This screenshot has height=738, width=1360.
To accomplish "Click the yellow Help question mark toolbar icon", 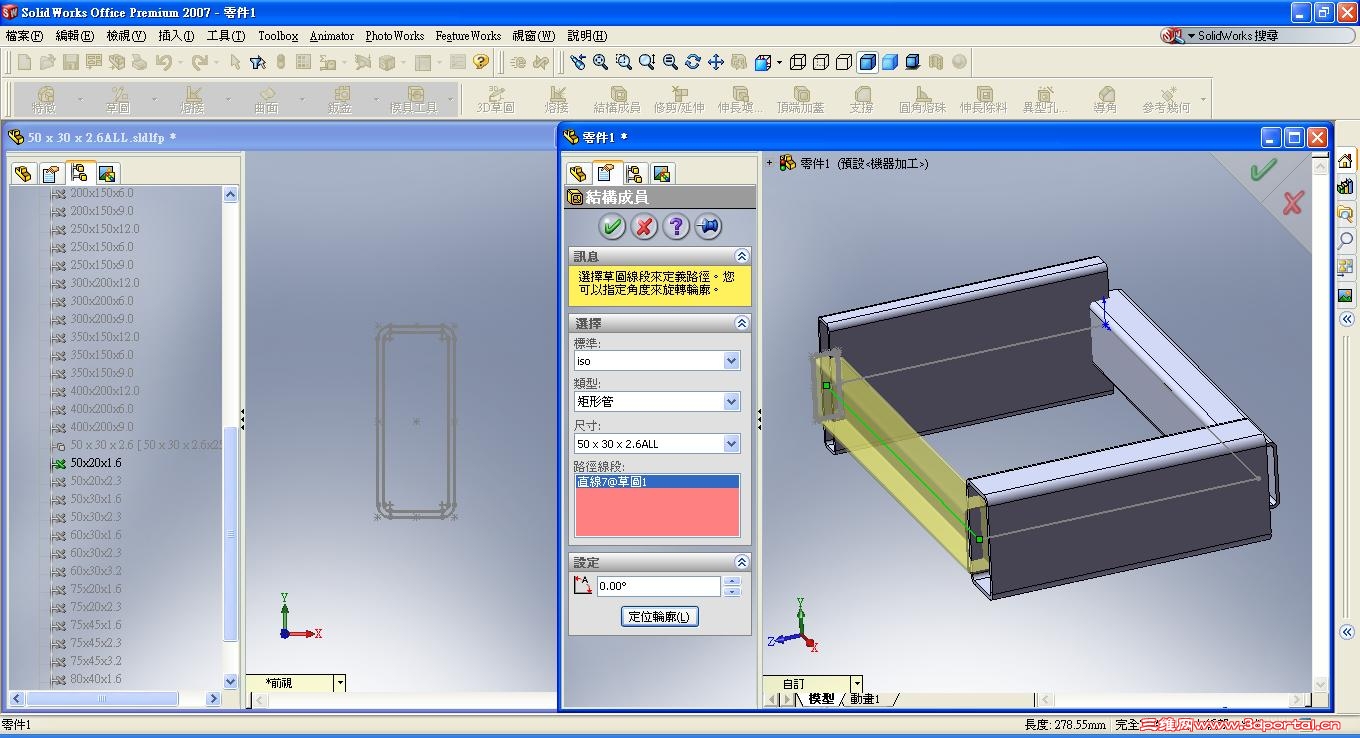I will click(x=481, y=62).
